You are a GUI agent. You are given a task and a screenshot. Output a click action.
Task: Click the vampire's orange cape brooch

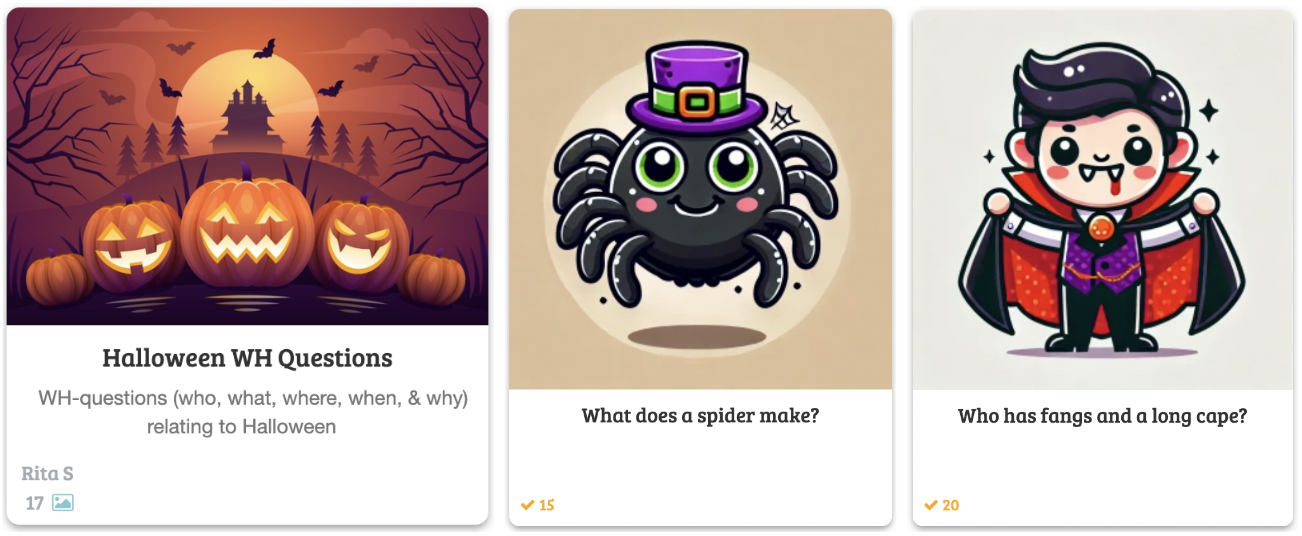click(x=1101, y=228)
